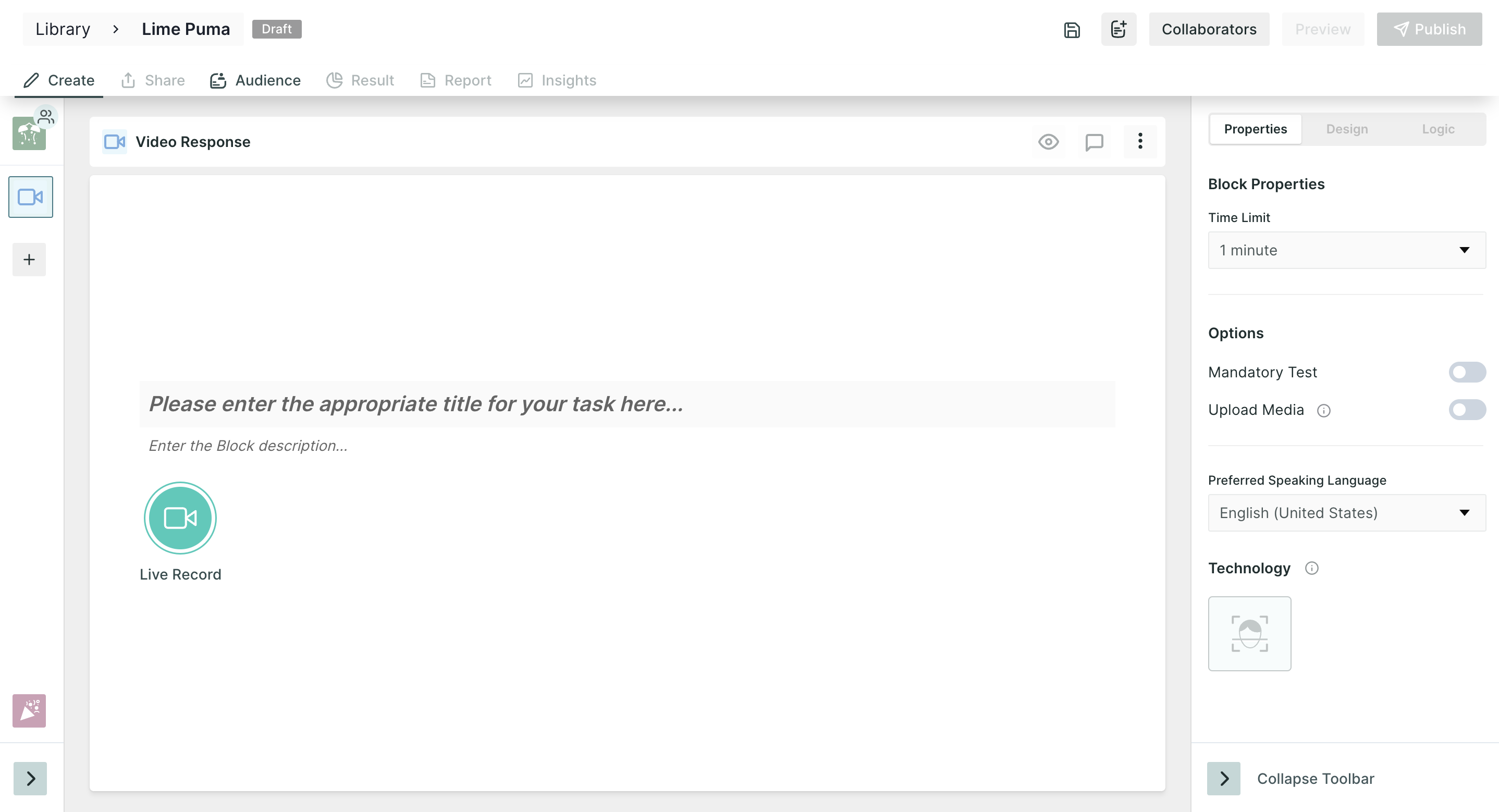Viewport: 1499px width, 812px height.
Task: Click the task title input field
Action: tap(628, 404)
